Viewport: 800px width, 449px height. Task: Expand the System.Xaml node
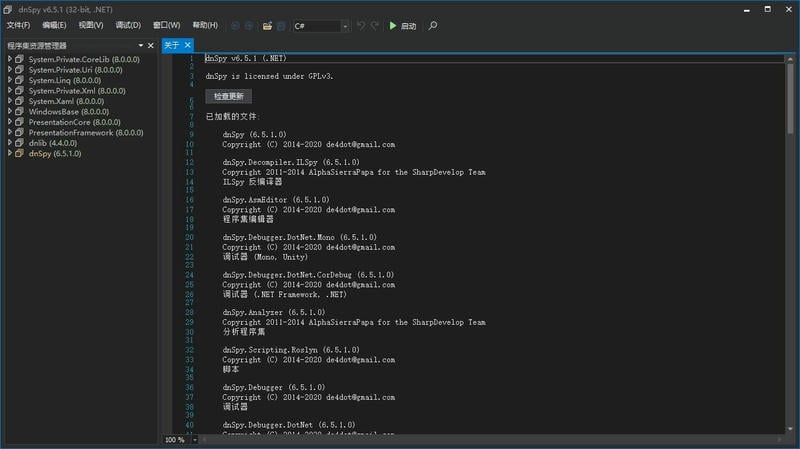10,101
